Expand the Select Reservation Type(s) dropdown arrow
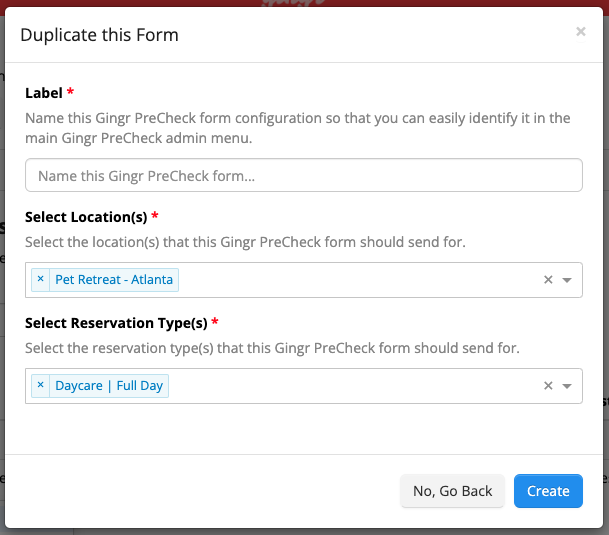 567,386
